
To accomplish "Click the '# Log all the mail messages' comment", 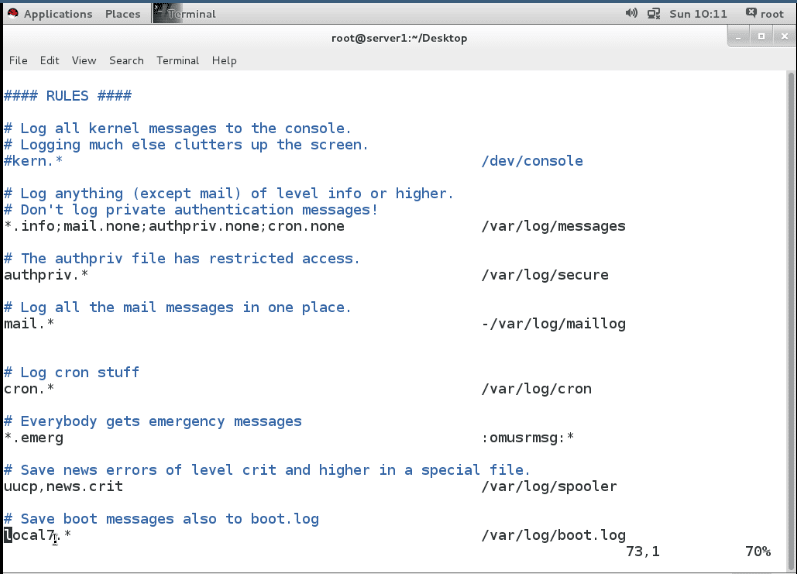I will (x=177, y=308).
